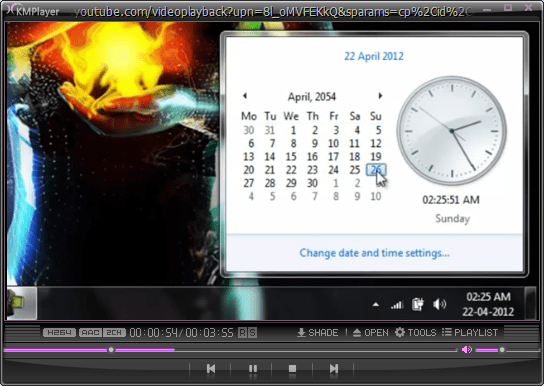The height and width of the screenshot is (386, 544).
Task: Click the seek bar handle
Action: click(x=111, y=350)
